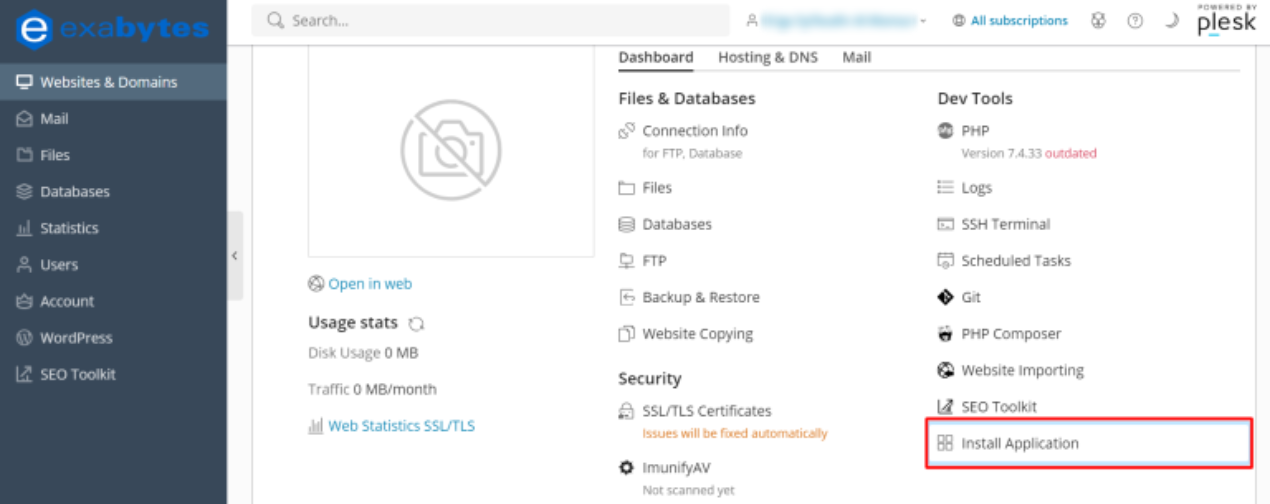Open SSH Terminal
Viewport: 1270px width, 504px height.
click(1006, 224)
